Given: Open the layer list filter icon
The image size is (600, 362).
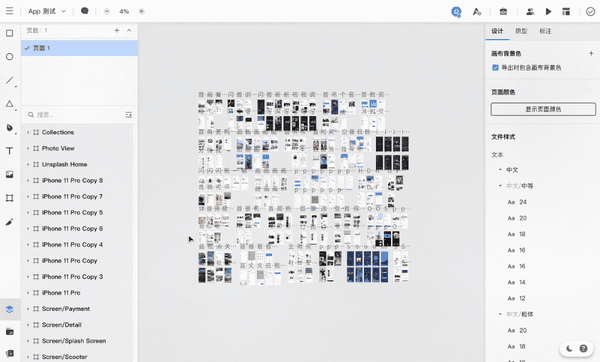Looking at the screenshot, I should (129, 115).
